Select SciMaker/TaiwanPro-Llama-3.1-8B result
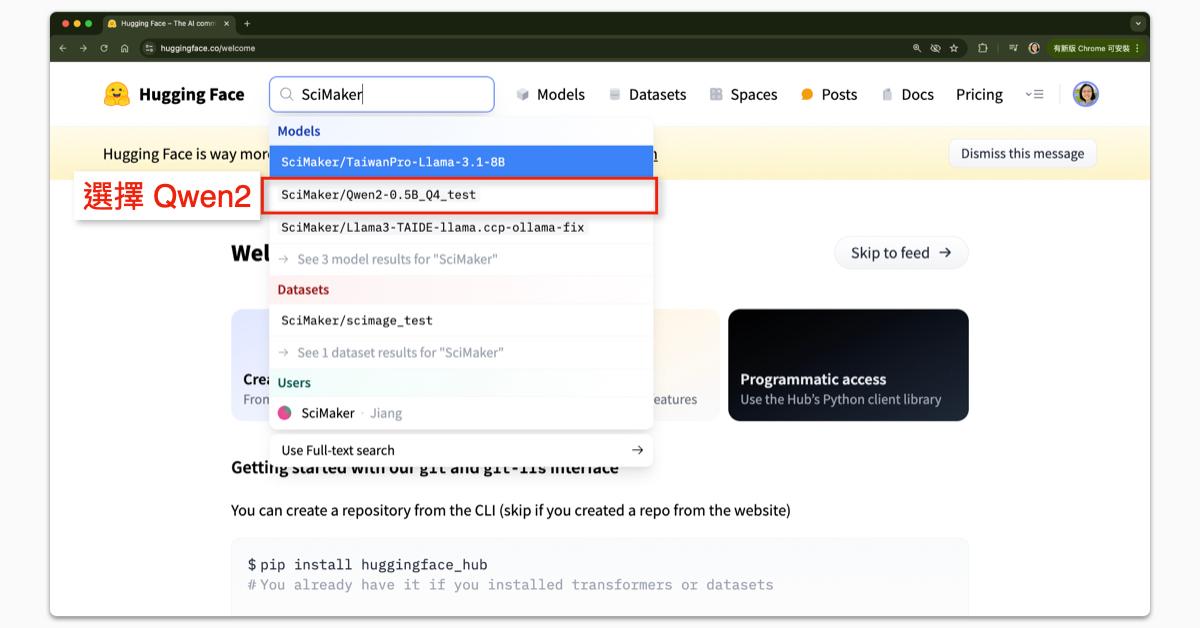The image size is (1200, 628). point(461,161)
